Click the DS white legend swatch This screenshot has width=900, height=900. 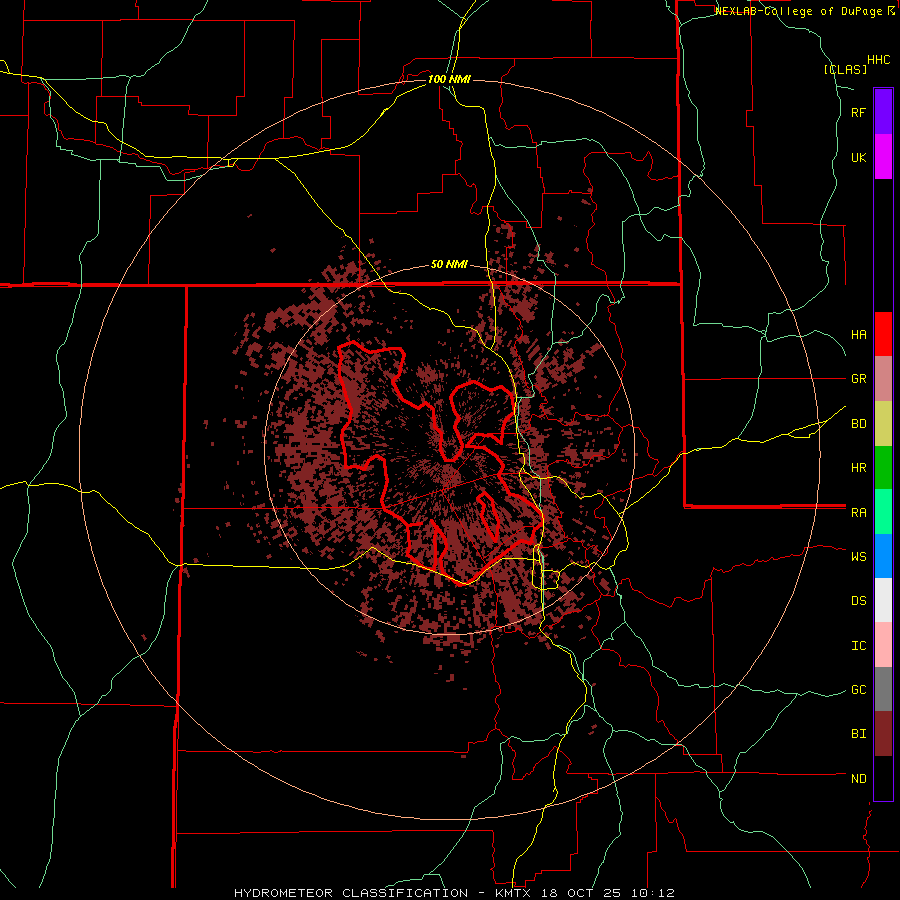[x=883, y=600]
